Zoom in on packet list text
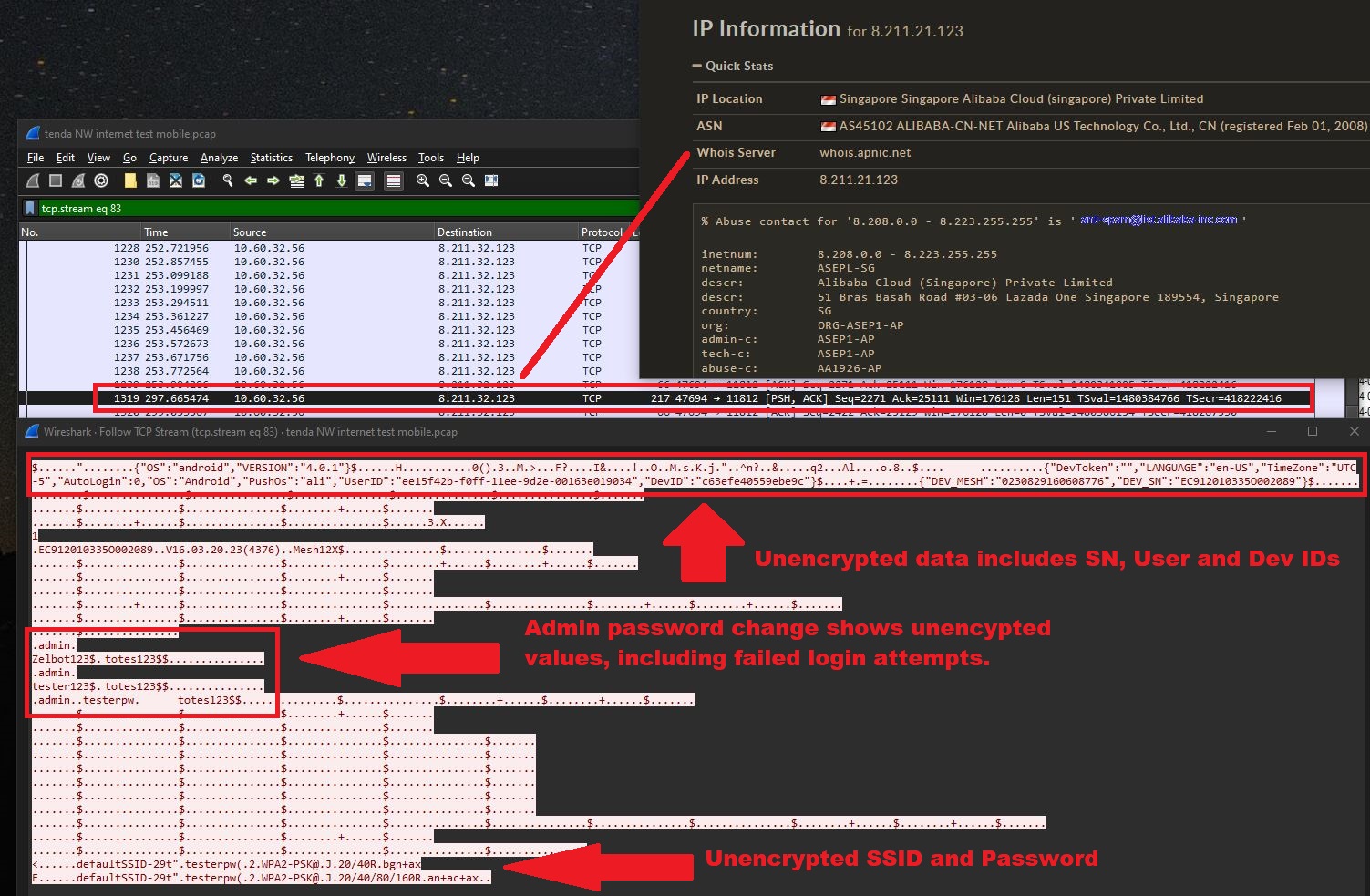Screen dimensions: 1370x896 click(x=423, y=180)
